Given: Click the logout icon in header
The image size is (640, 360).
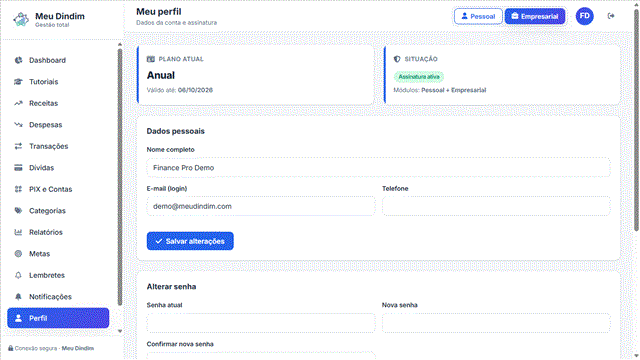Looking at the screenshot, I should click(611, 16).
